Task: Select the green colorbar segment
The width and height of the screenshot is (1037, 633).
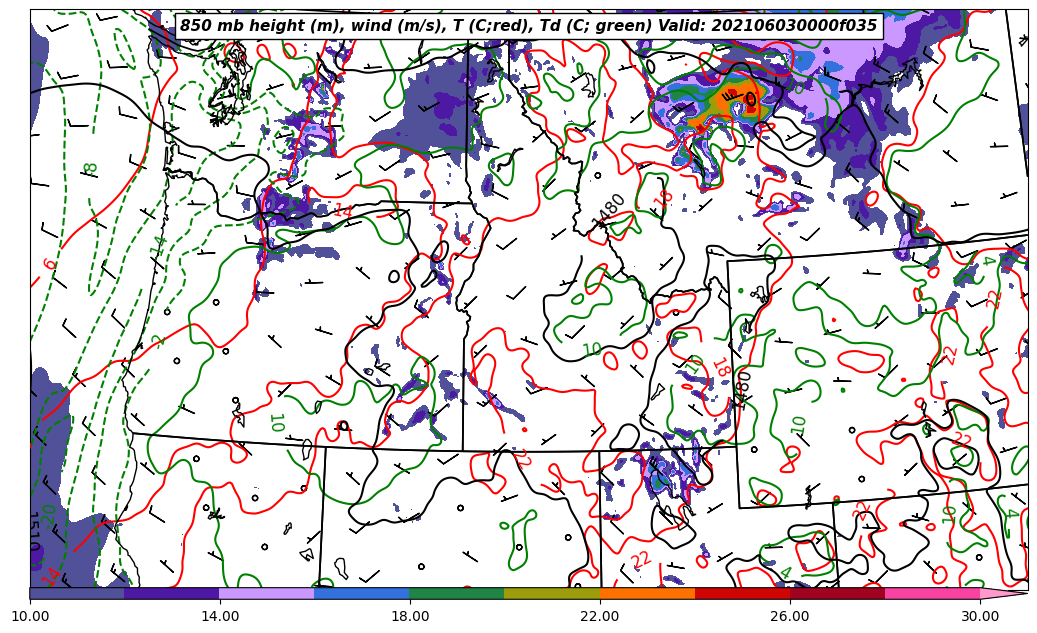Action: (x=456, y=593)
